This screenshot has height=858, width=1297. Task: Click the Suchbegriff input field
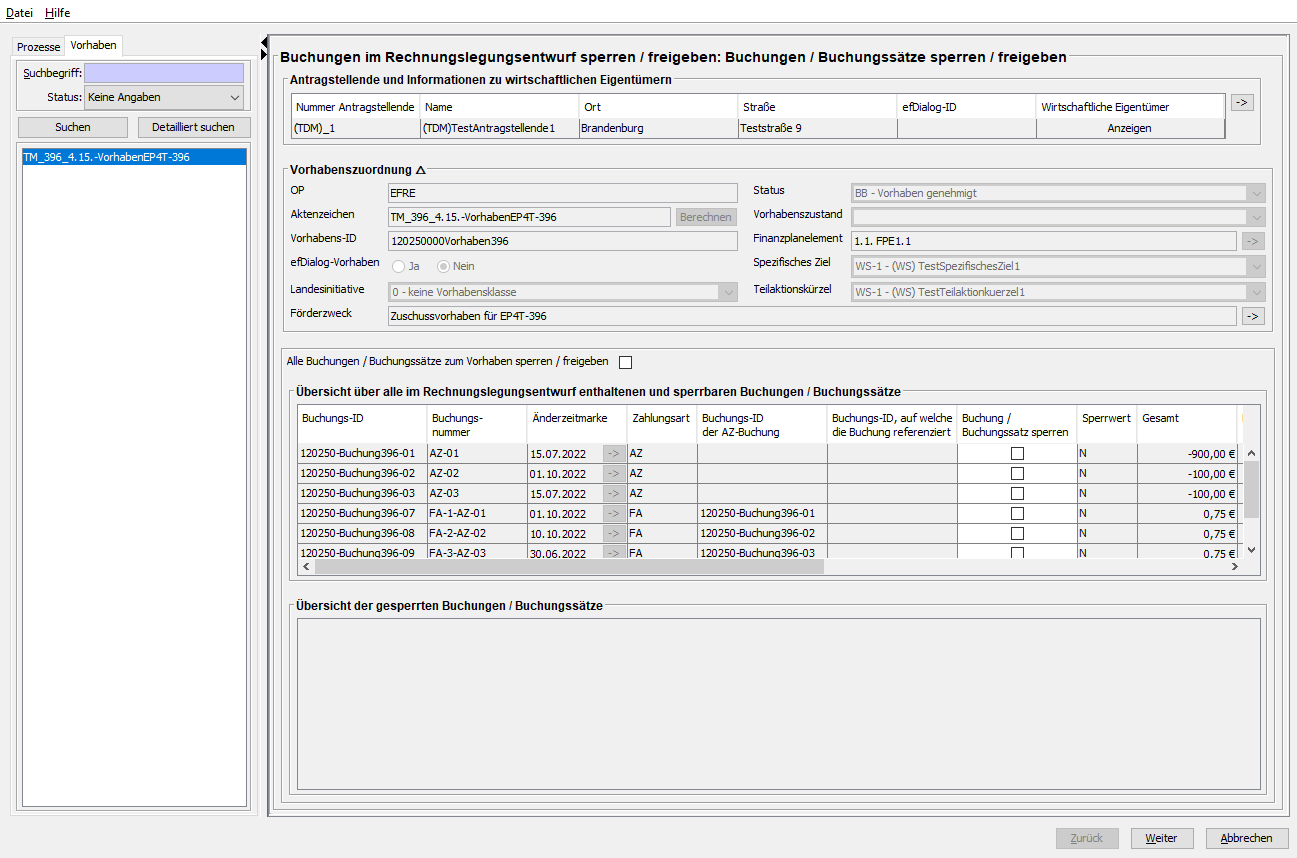(164, 73)
